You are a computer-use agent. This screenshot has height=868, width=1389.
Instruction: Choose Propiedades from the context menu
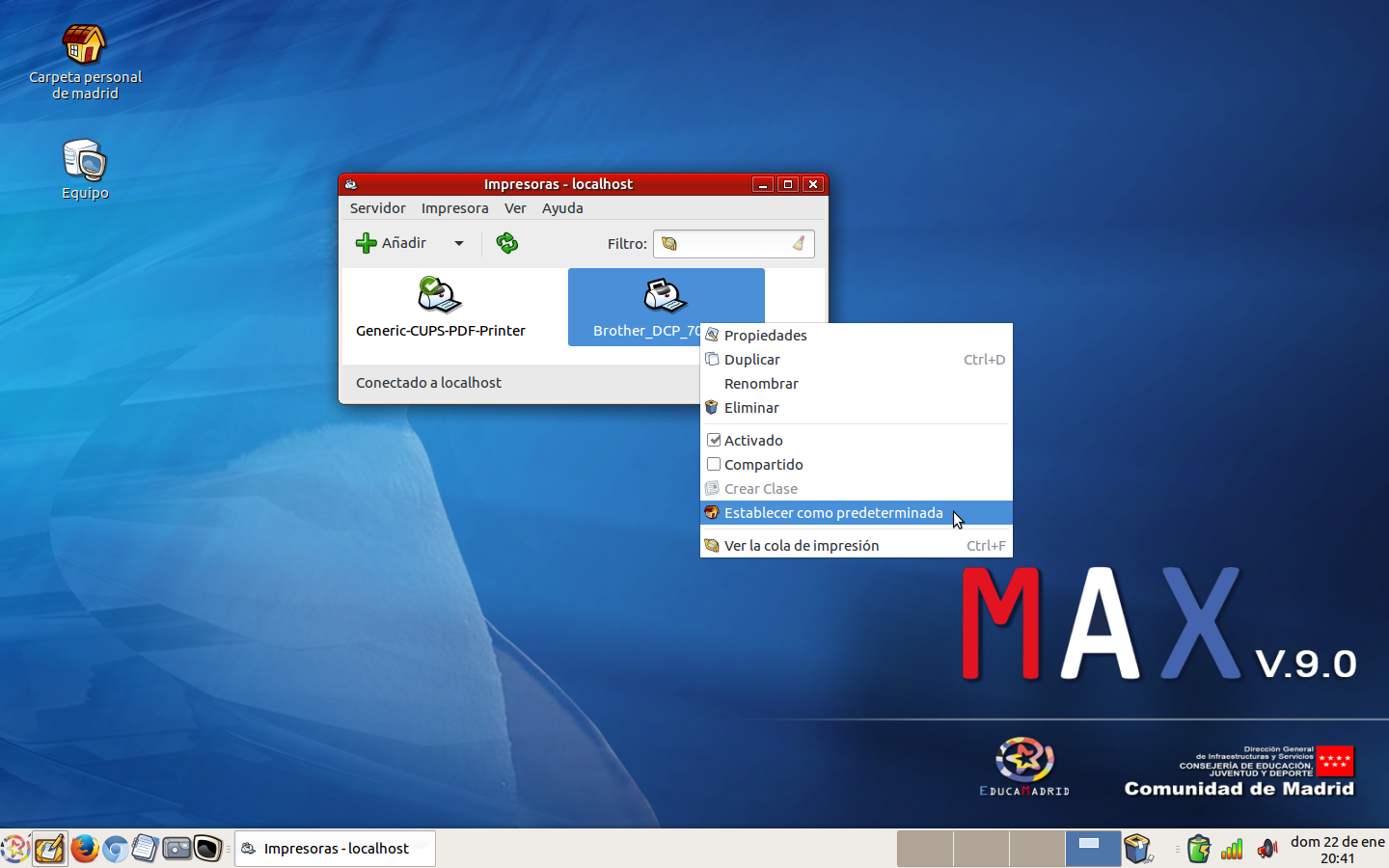pos(856,335)
